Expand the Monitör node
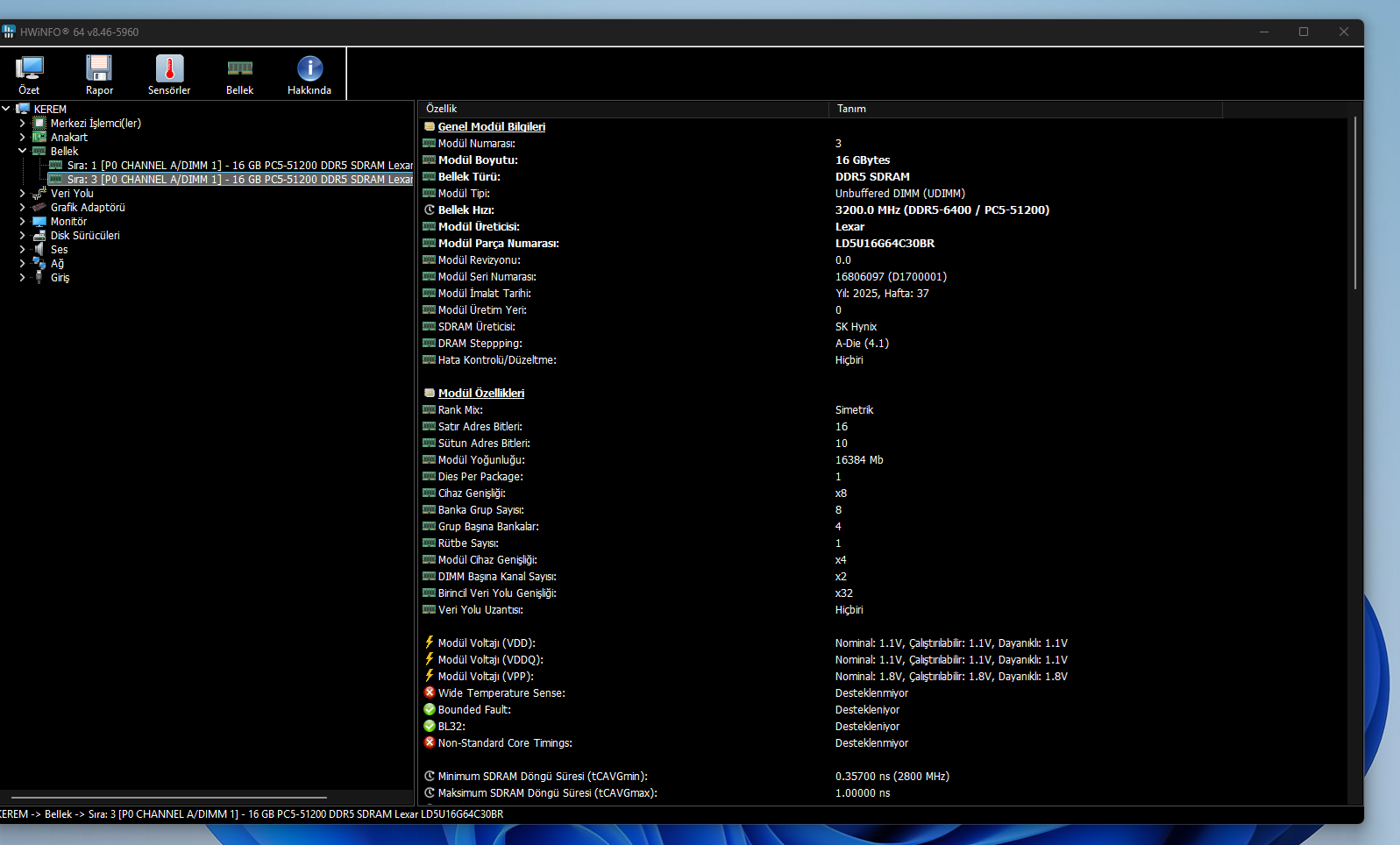1400x845 pixels. coord(22,221)
